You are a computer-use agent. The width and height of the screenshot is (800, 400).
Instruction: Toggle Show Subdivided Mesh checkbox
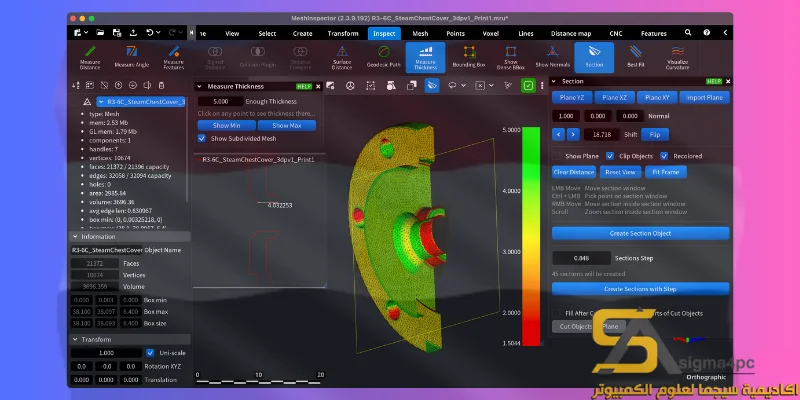click(x=202, y=138)
